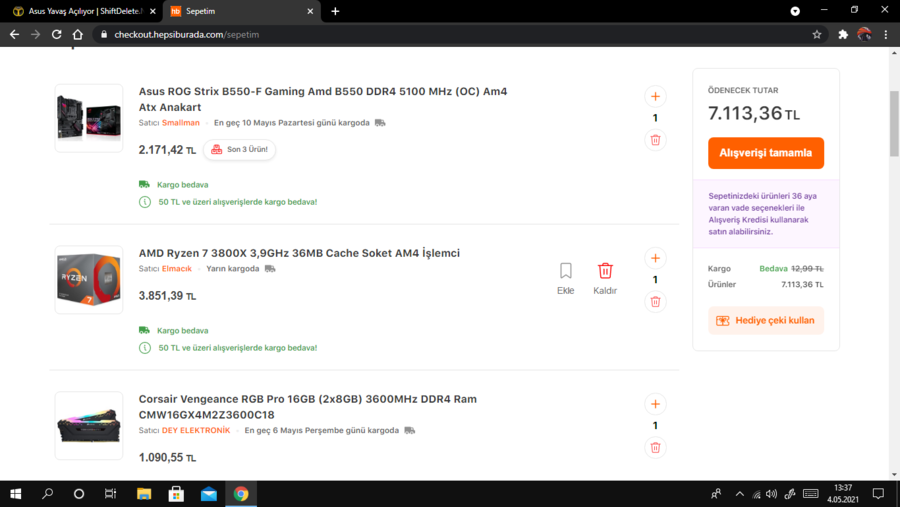Click Kaldır trash icon for Ryzen processor
The height and width of the screenshot is (507, 900).
pyautogui.click(x=605, y=271)
